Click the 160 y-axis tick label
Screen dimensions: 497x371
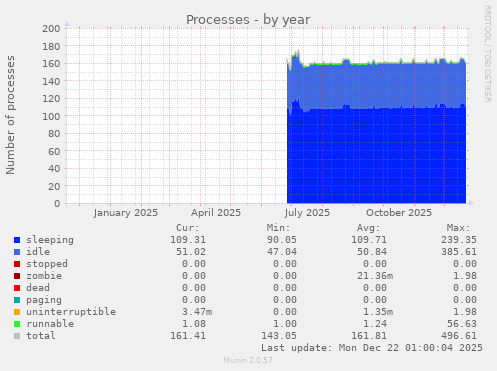tap(51, 64)
